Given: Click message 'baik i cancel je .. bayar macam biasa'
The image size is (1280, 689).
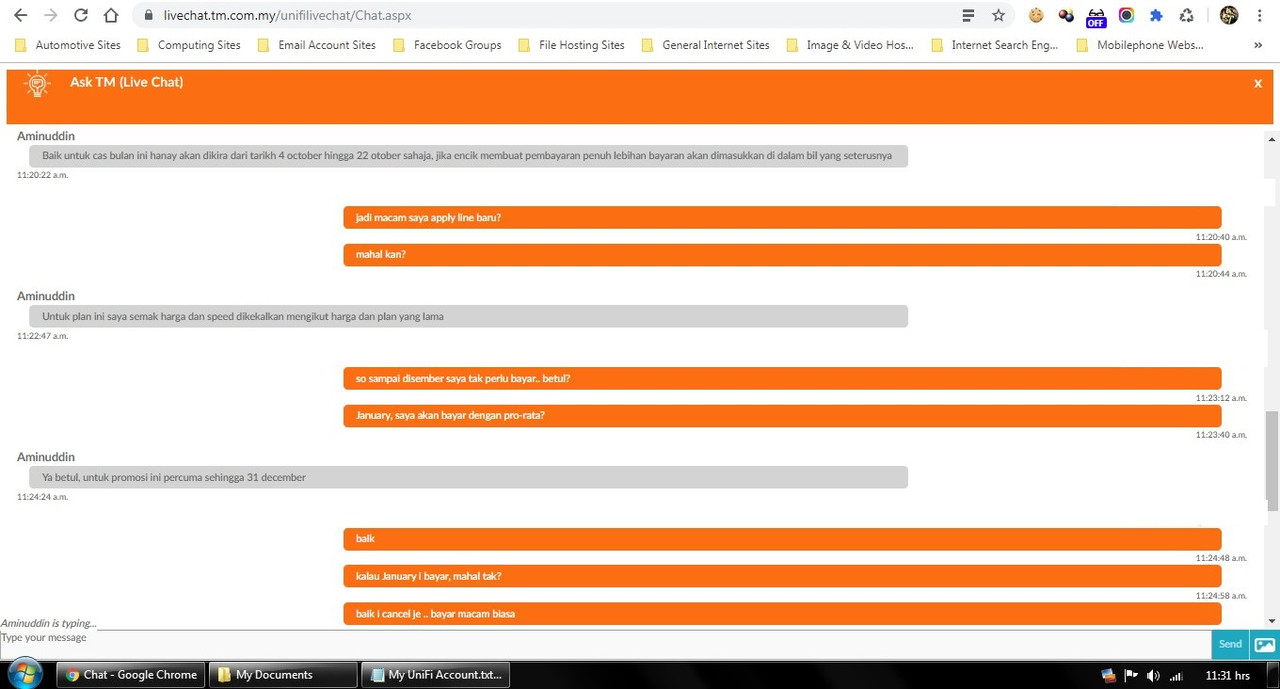Looking at the screenshot, I should pyautogui.click(x=782, y=613).
